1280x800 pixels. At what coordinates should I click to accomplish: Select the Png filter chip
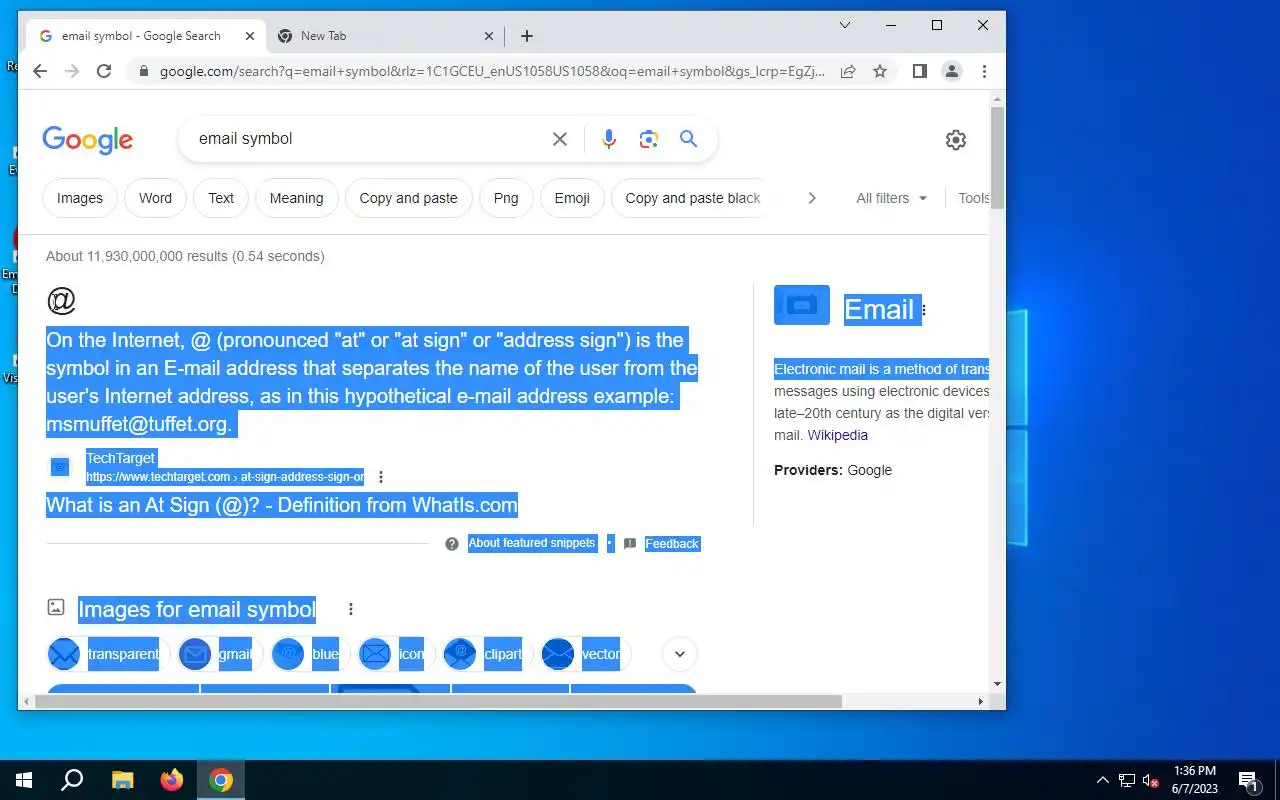pyautogui.click(x=506, y=198)
